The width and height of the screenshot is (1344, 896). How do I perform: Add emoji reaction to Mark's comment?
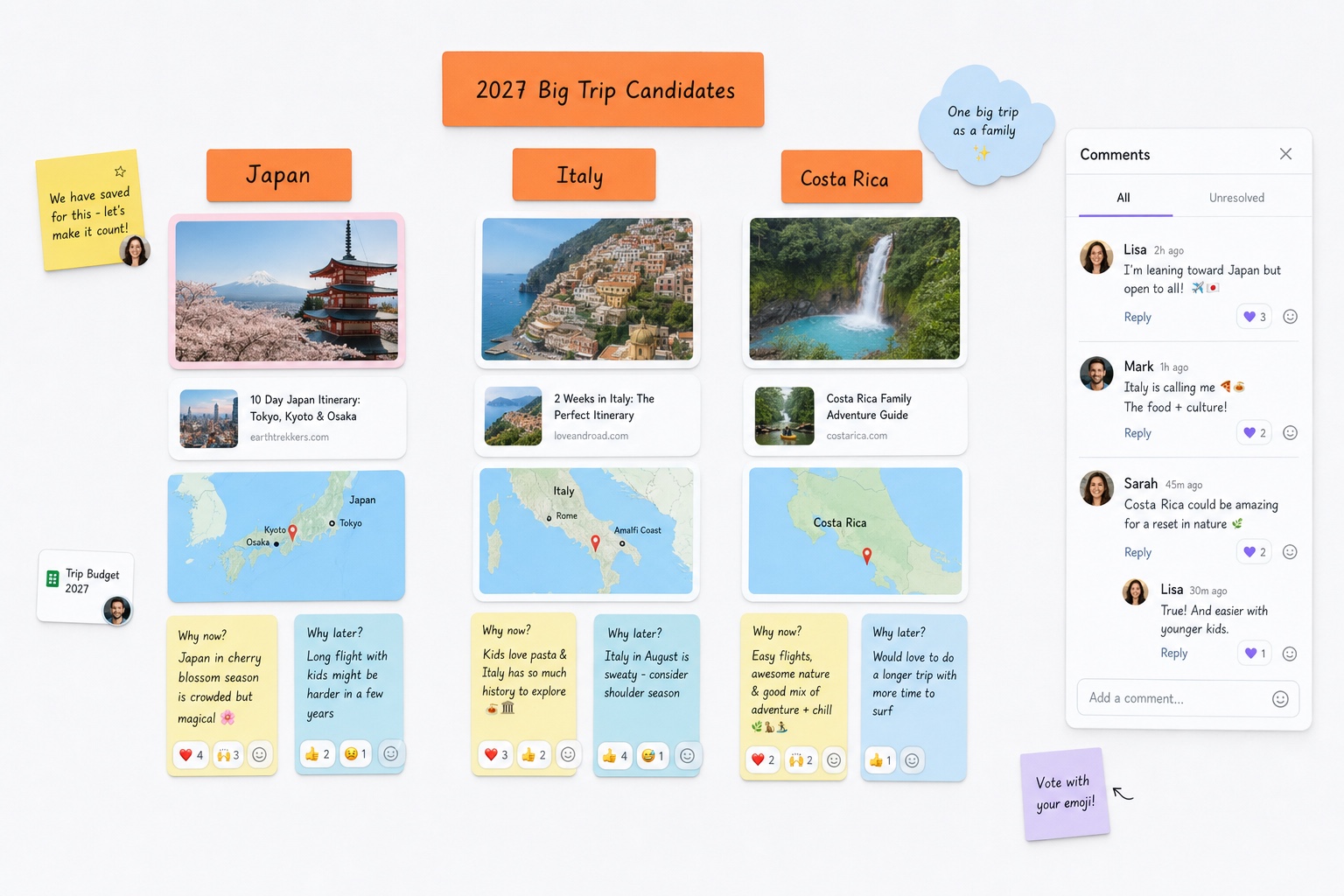pos(1290,433)
